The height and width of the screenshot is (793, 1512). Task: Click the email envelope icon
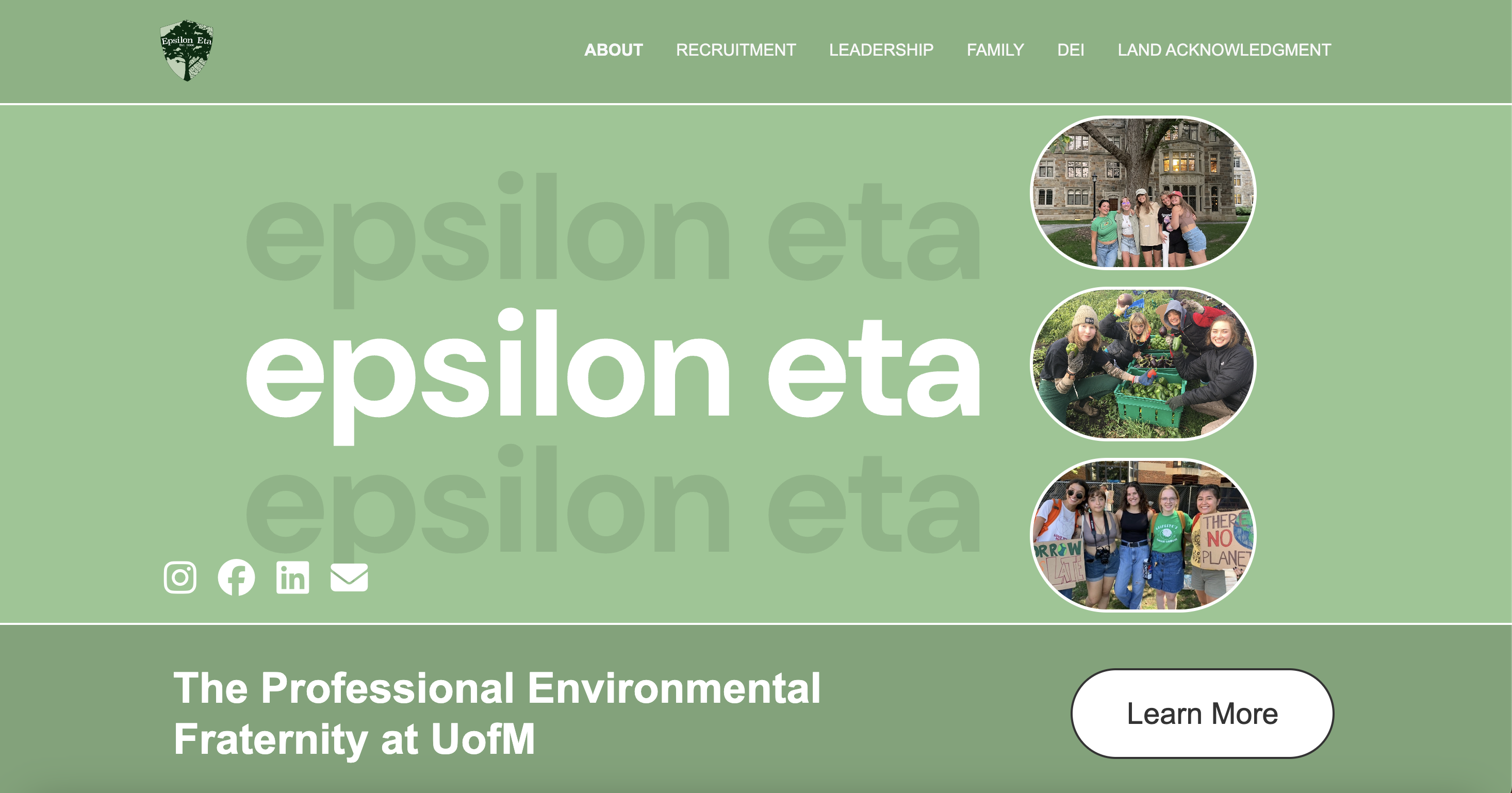point(349,577)
